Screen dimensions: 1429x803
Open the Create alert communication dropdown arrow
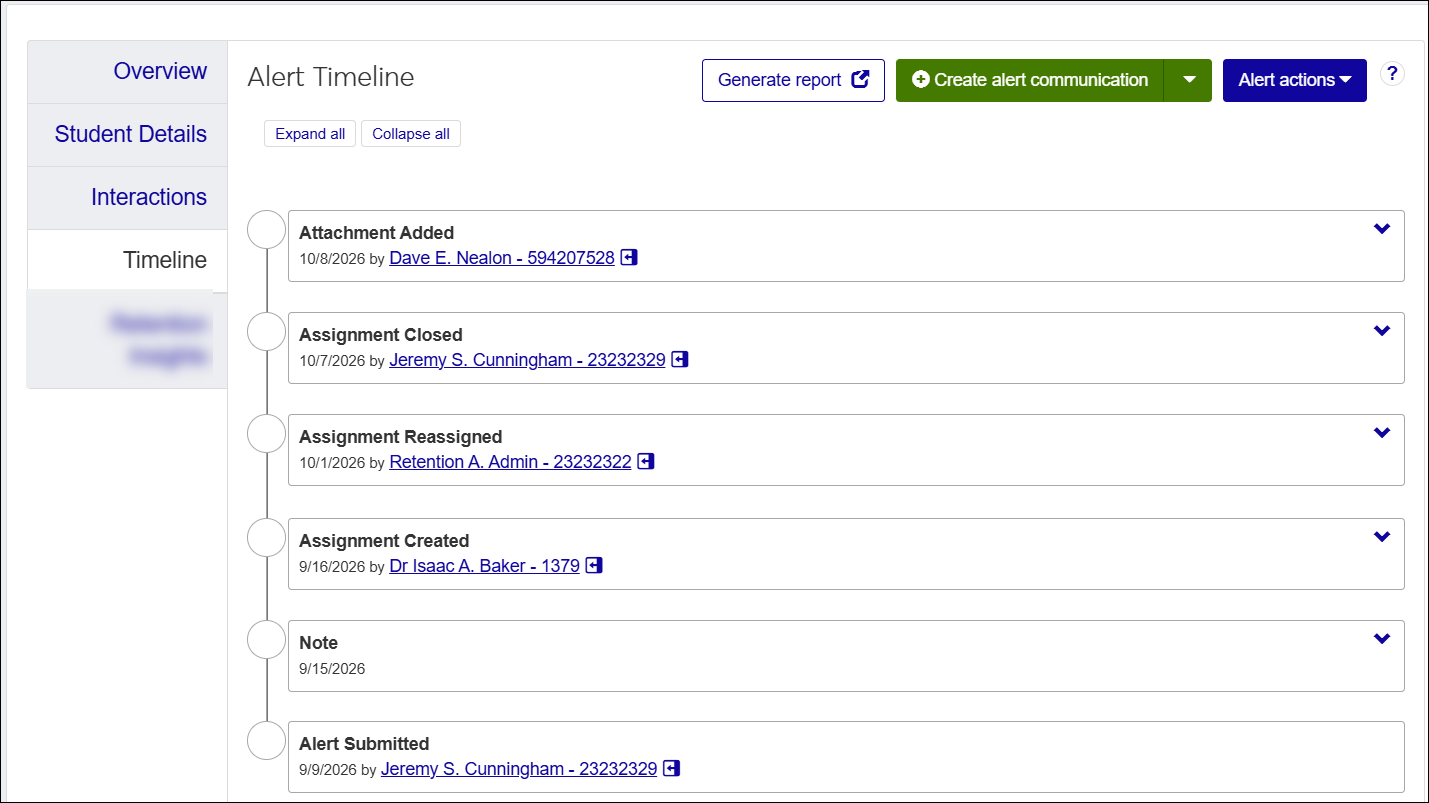(1188, 80)
